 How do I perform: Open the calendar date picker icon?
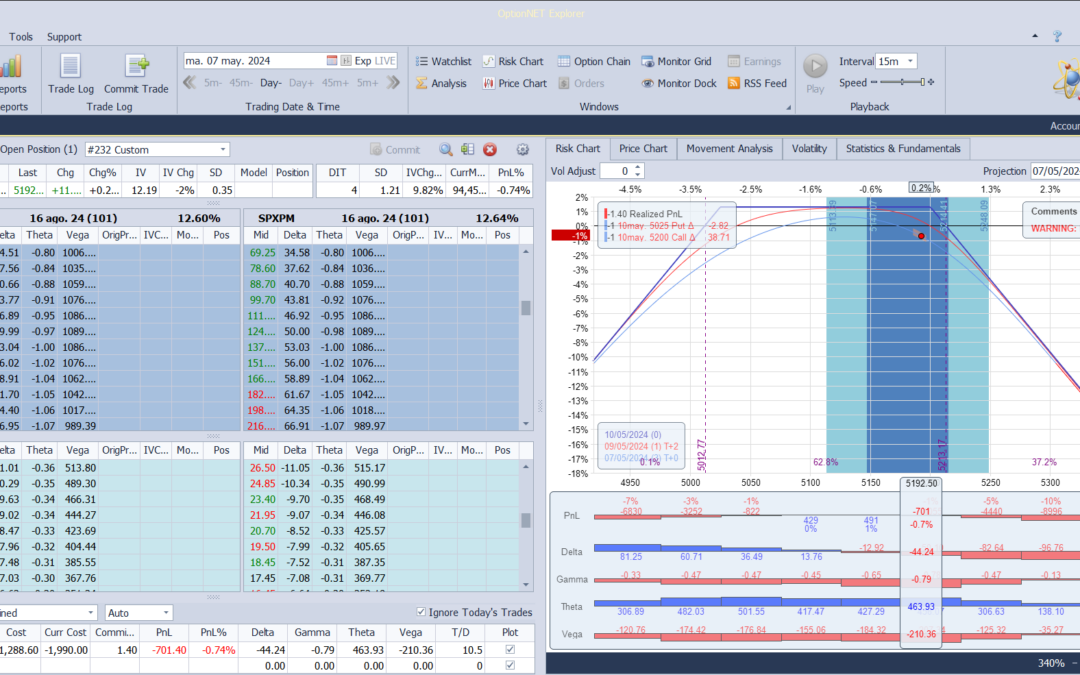pos(332,61)
